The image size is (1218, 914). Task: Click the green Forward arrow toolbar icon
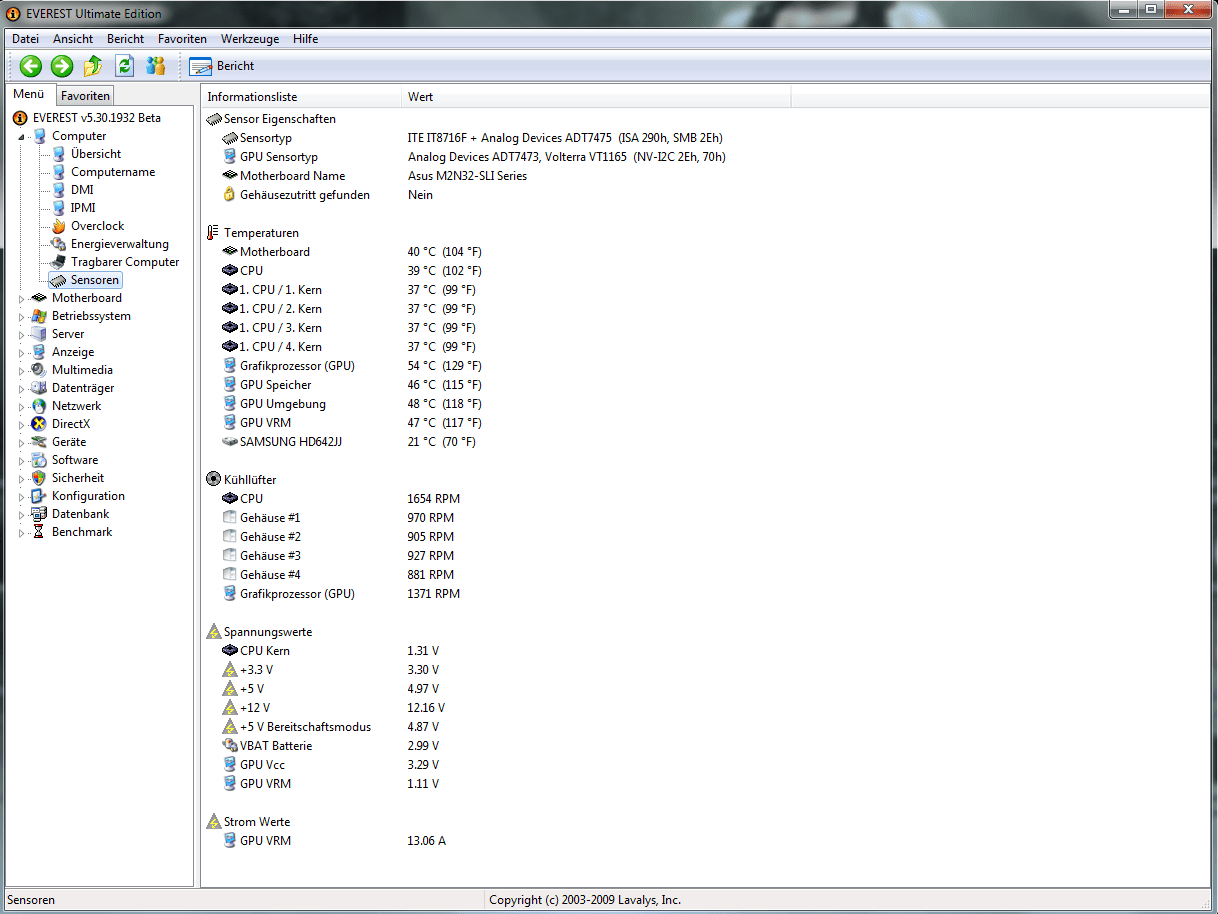(62, 66)
